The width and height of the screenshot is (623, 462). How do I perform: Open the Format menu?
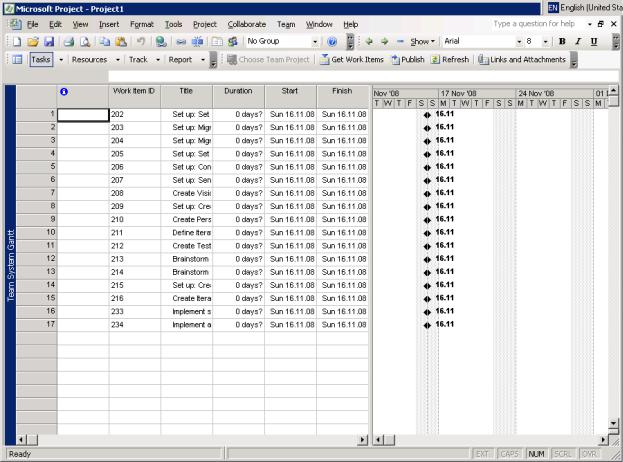pyautogui.click(x=142, y=25)
